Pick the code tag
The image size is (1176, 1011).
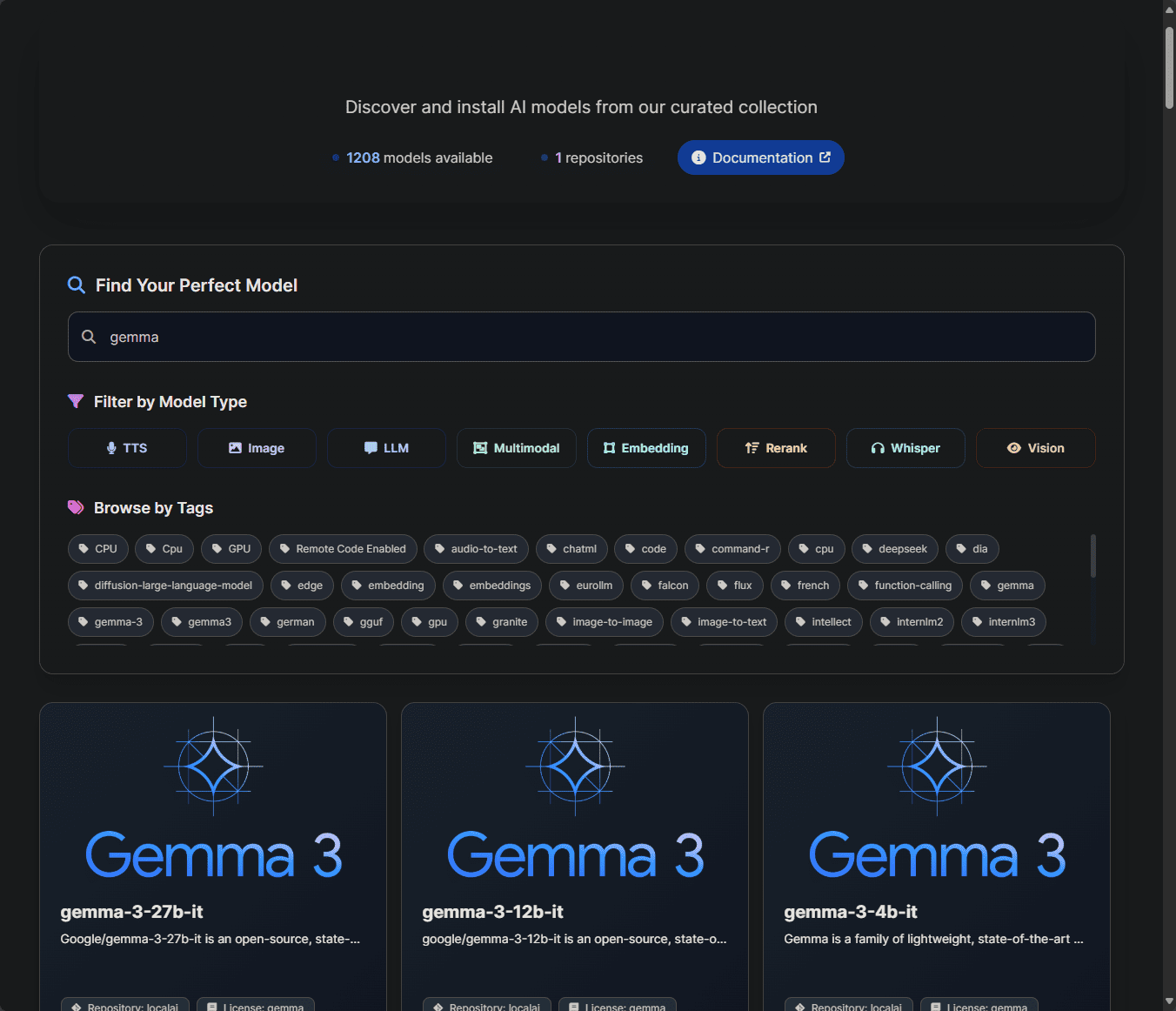click(645, 549)
